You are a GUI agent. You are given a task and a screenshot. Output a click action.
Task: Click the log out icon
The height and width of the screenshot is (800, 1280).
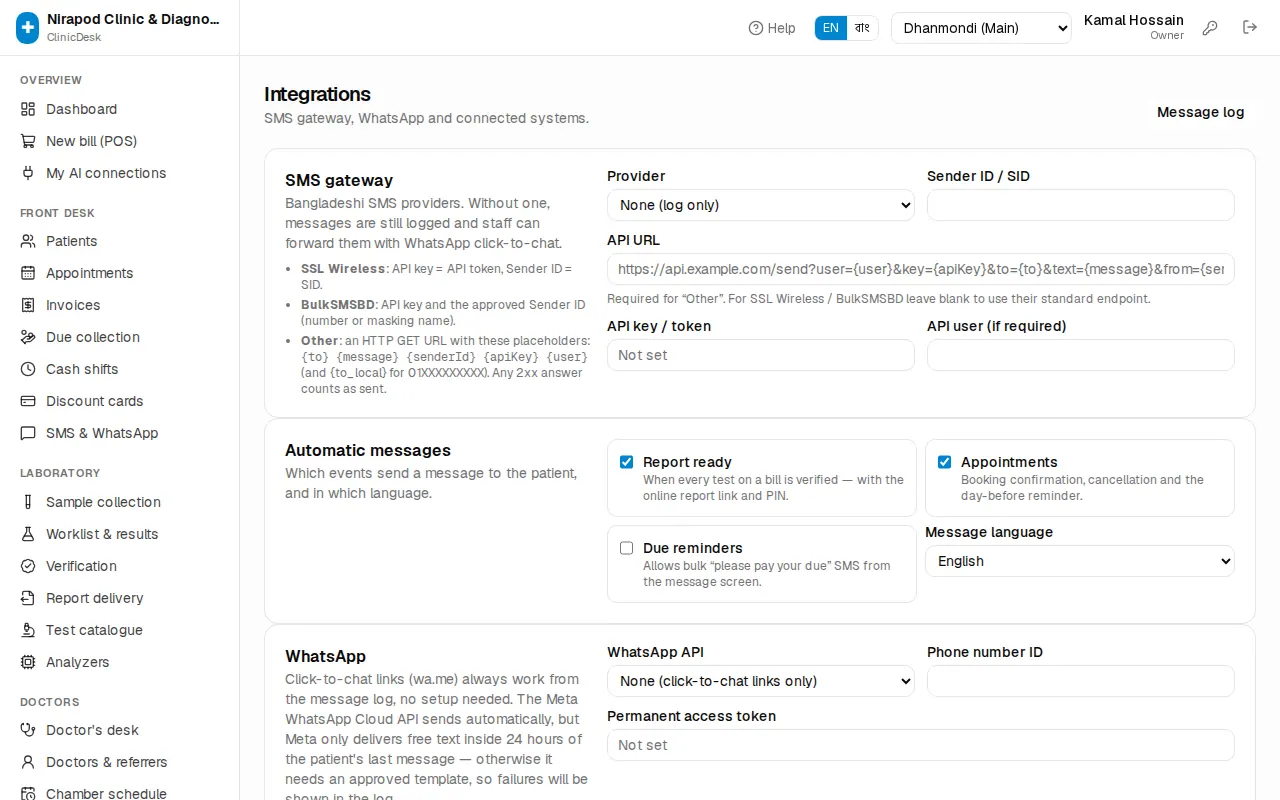coord(1250,28)
